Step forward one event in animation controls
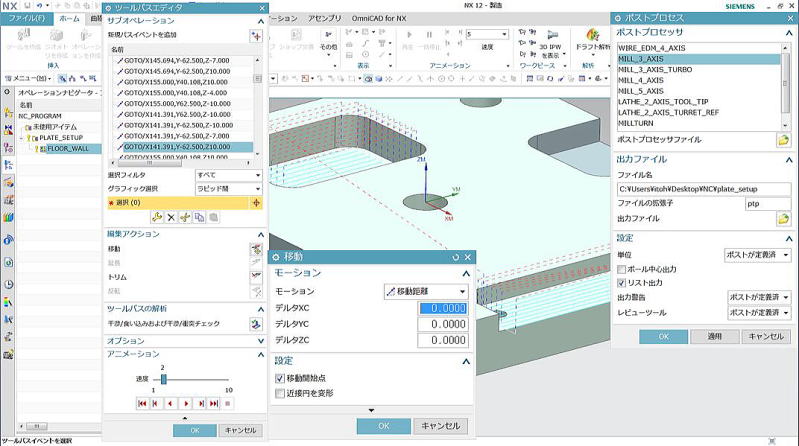The image size is (799, 446). point(201,403)
